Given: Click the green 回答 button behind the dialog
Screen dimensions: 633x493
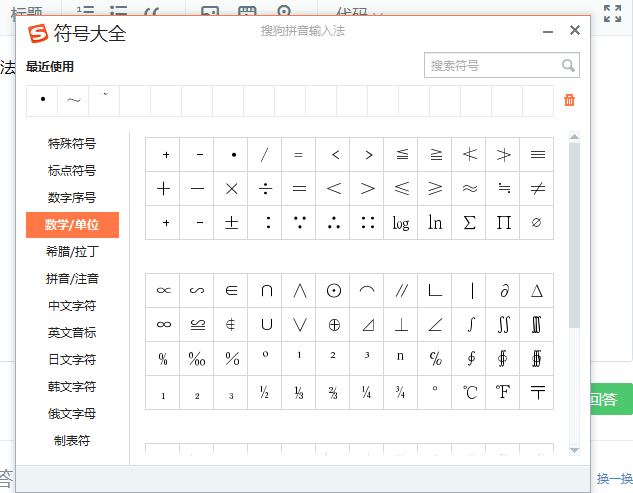Looking at the screenshot, I should [x=612, y=399].
